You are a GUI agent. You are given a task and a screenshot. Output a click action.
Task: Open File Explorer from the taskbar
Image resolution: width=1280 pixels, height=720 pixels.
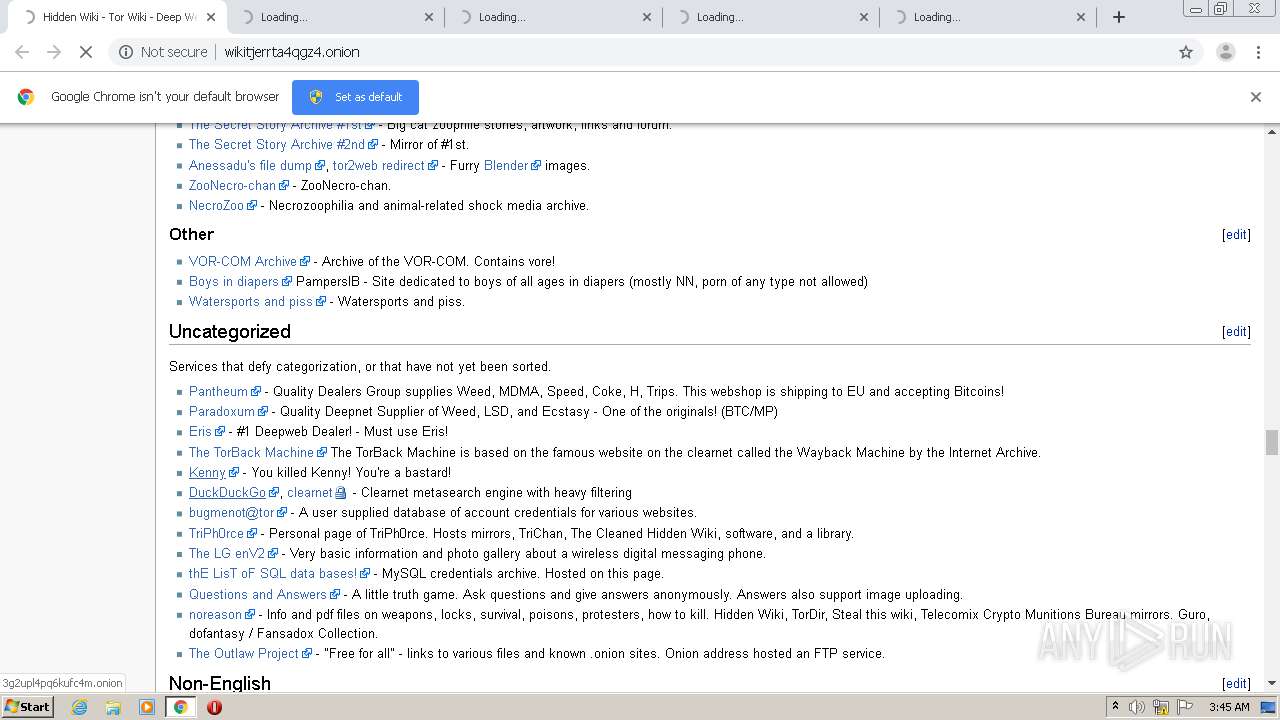pyautogui.click(x=113, y=707)
